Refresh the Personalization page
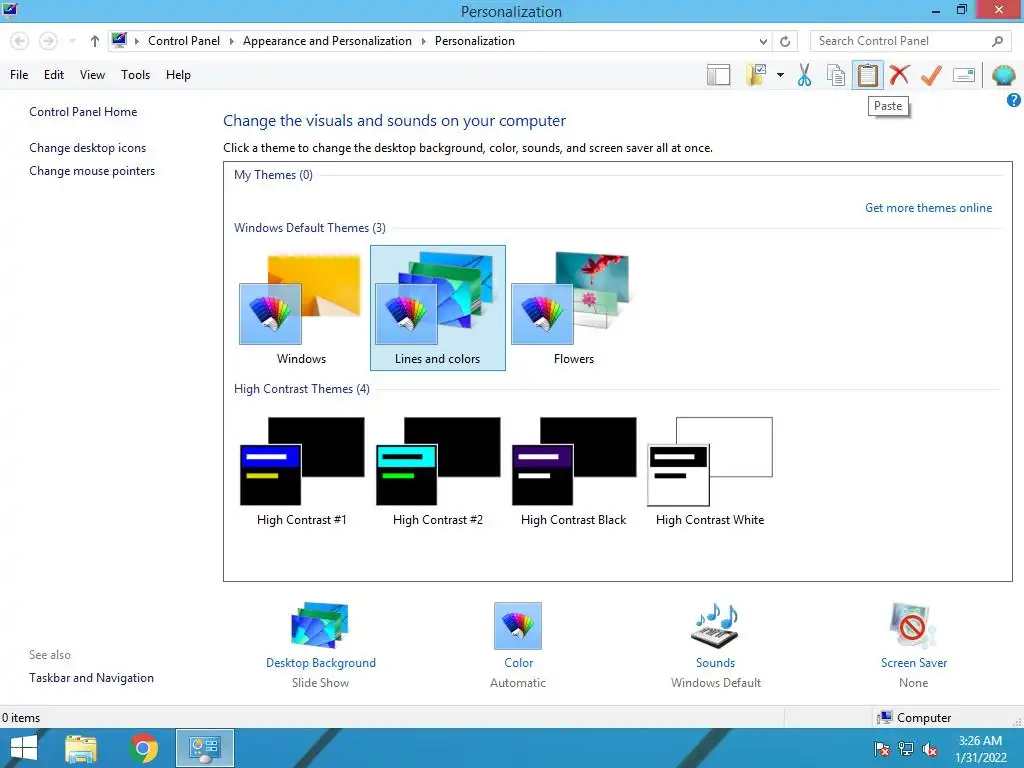The width and height of the screenshot is (1024, 768). pyautogui.click(x=785, y=41)
